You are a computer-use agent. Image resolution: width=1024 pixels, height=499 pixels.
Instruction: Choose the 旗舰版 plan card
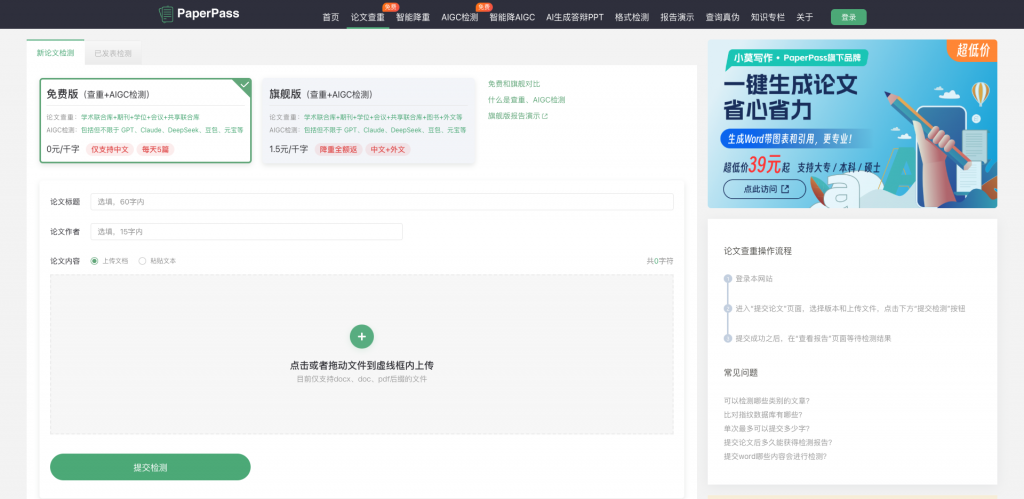[368, 121]
